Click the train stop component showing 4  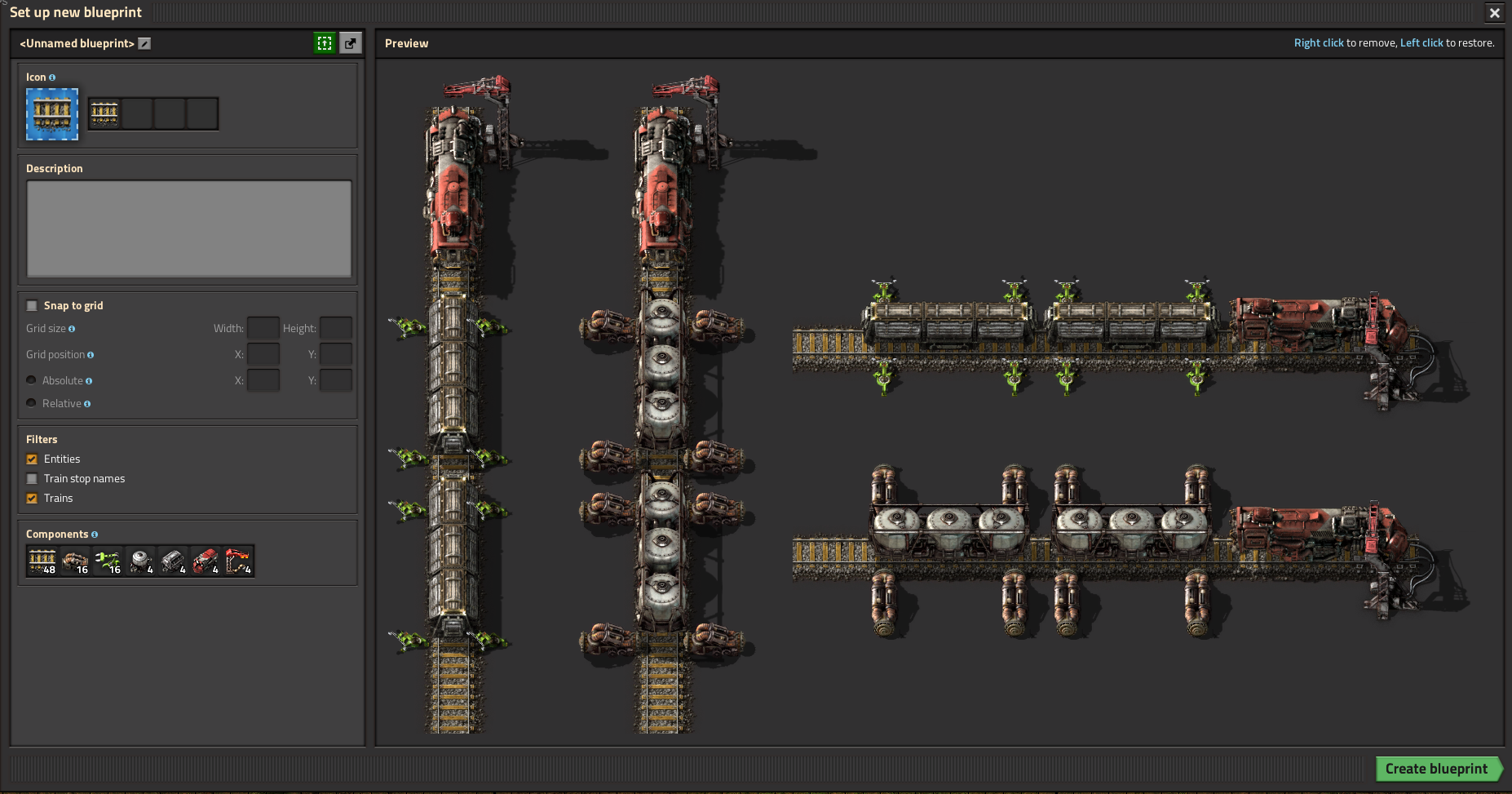pyautogui.click(x=238, y=561)
